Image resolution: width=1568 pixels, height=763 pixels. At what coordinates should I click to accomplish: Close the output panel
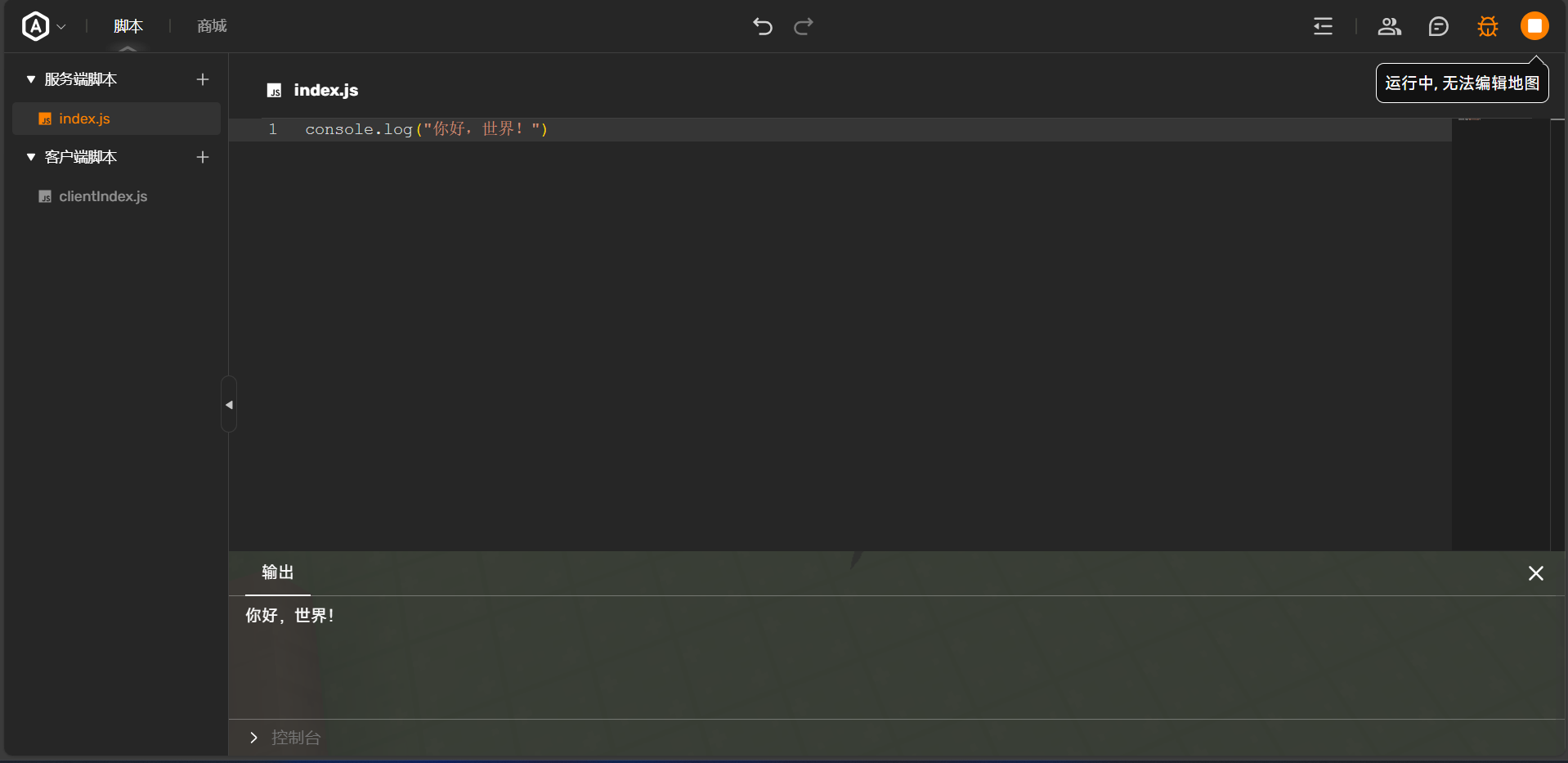coord(1535,573)
